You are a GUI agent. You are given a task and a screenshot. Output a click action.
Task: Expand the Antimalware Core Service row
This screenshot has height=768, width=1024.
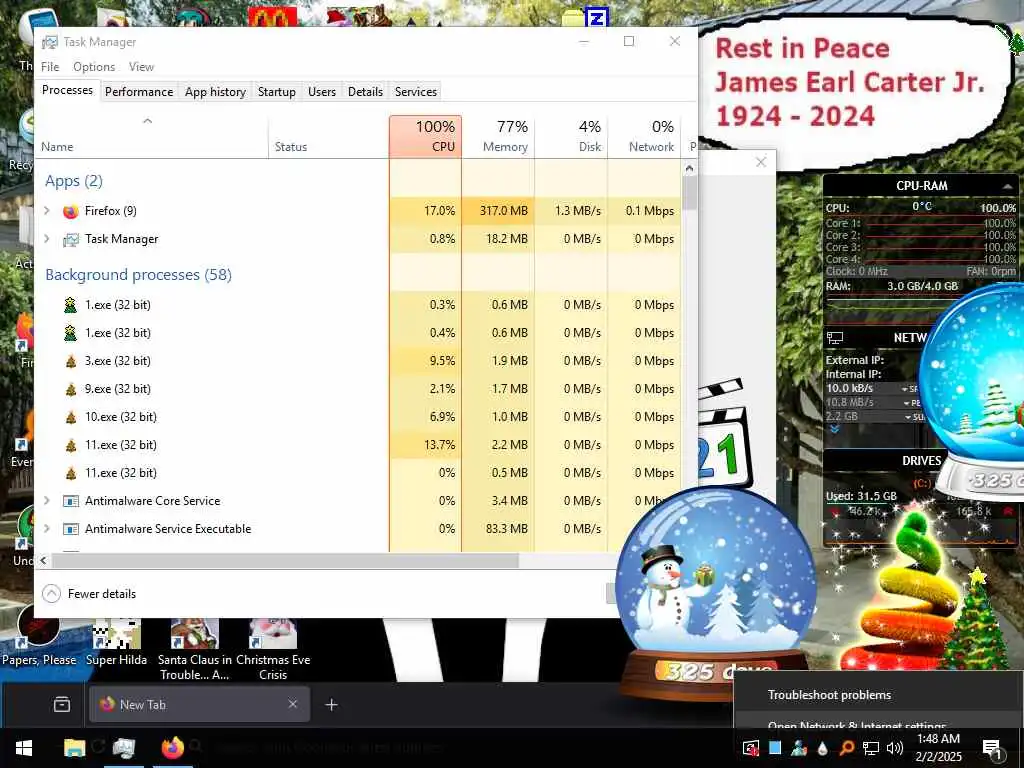(46, 501)
